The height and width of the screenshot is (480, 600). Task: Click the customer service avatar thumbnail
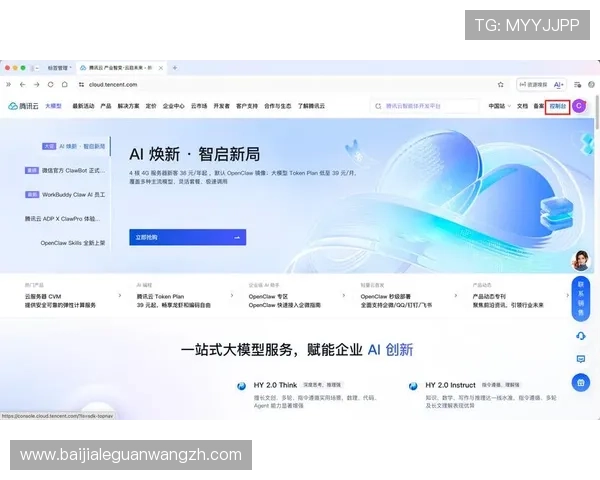[581, 261]
